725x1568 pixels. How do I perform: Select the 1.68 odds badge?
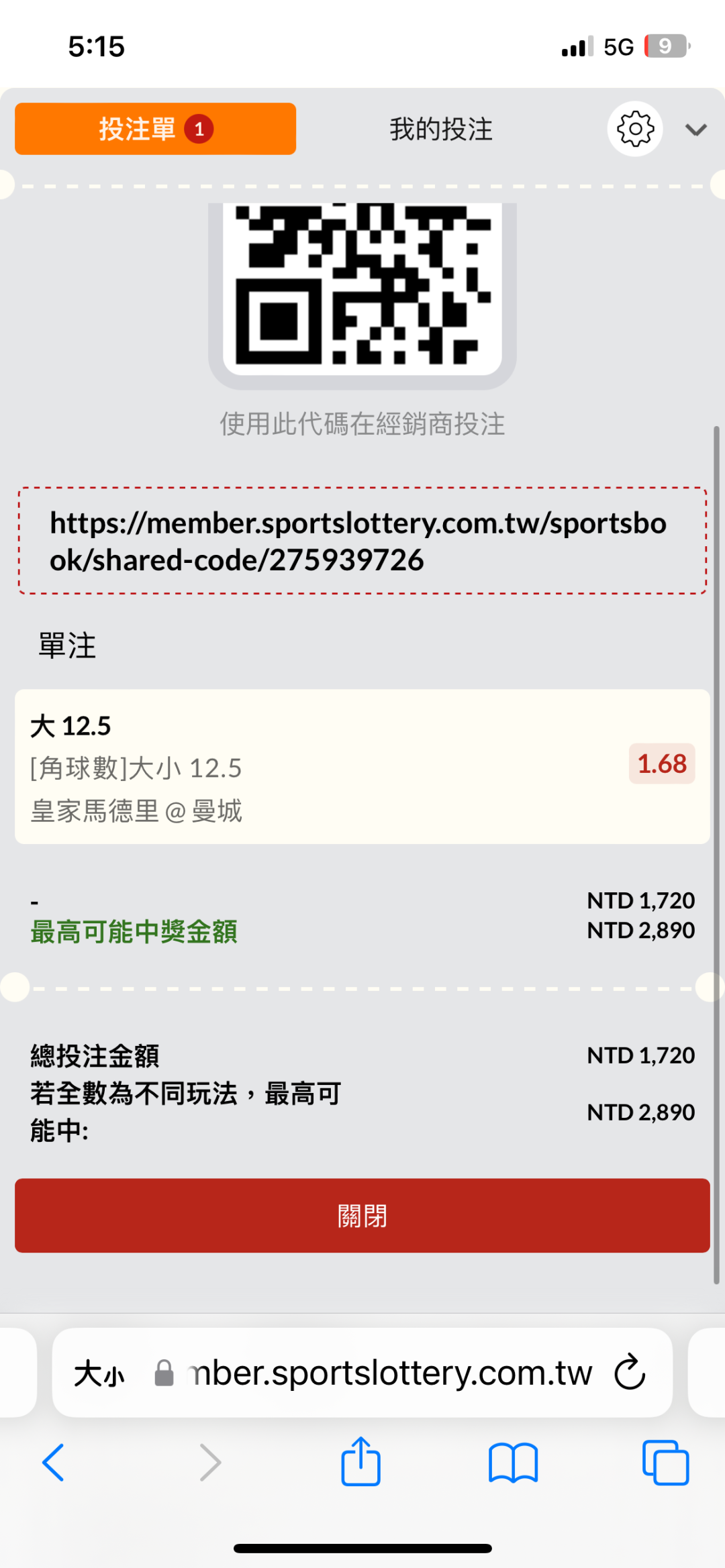661,764
